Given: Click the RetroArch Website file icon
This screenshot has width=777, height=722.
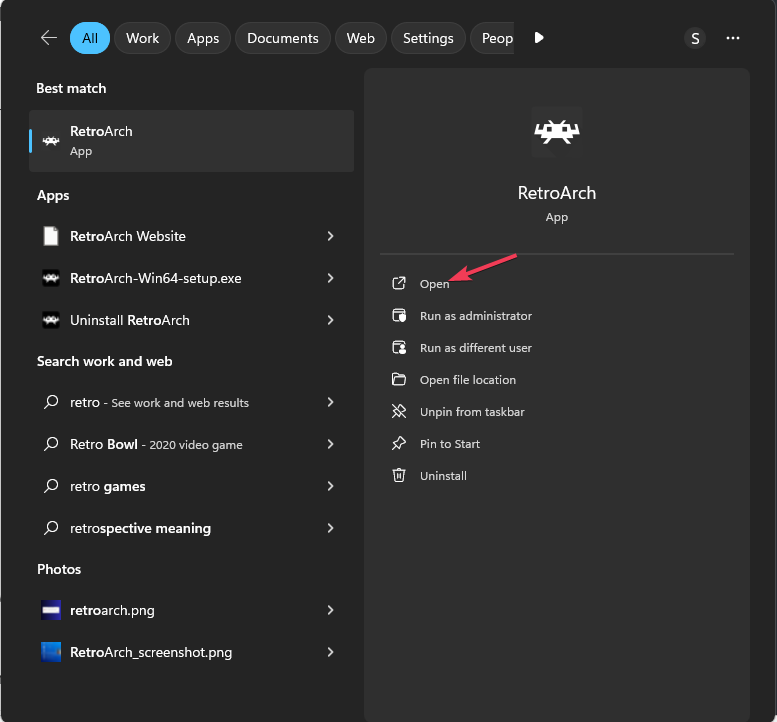Looking at the screenshot, I should click(51, 236).
